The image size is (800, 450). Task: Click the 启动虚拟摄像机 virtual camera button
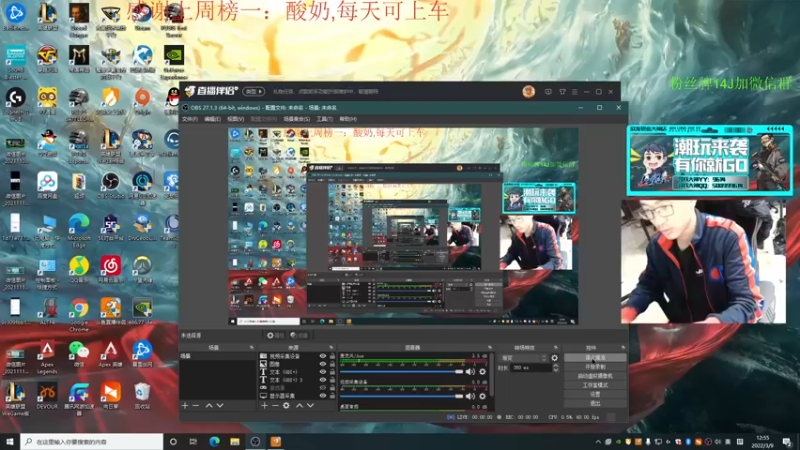click(595, 376)
